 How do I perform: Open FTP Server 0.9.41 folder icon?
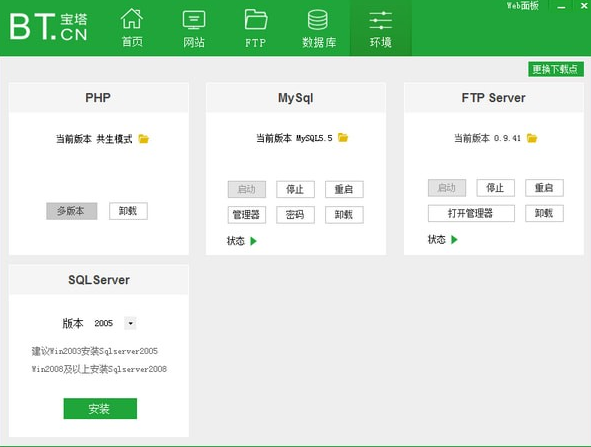coord(532,138)
